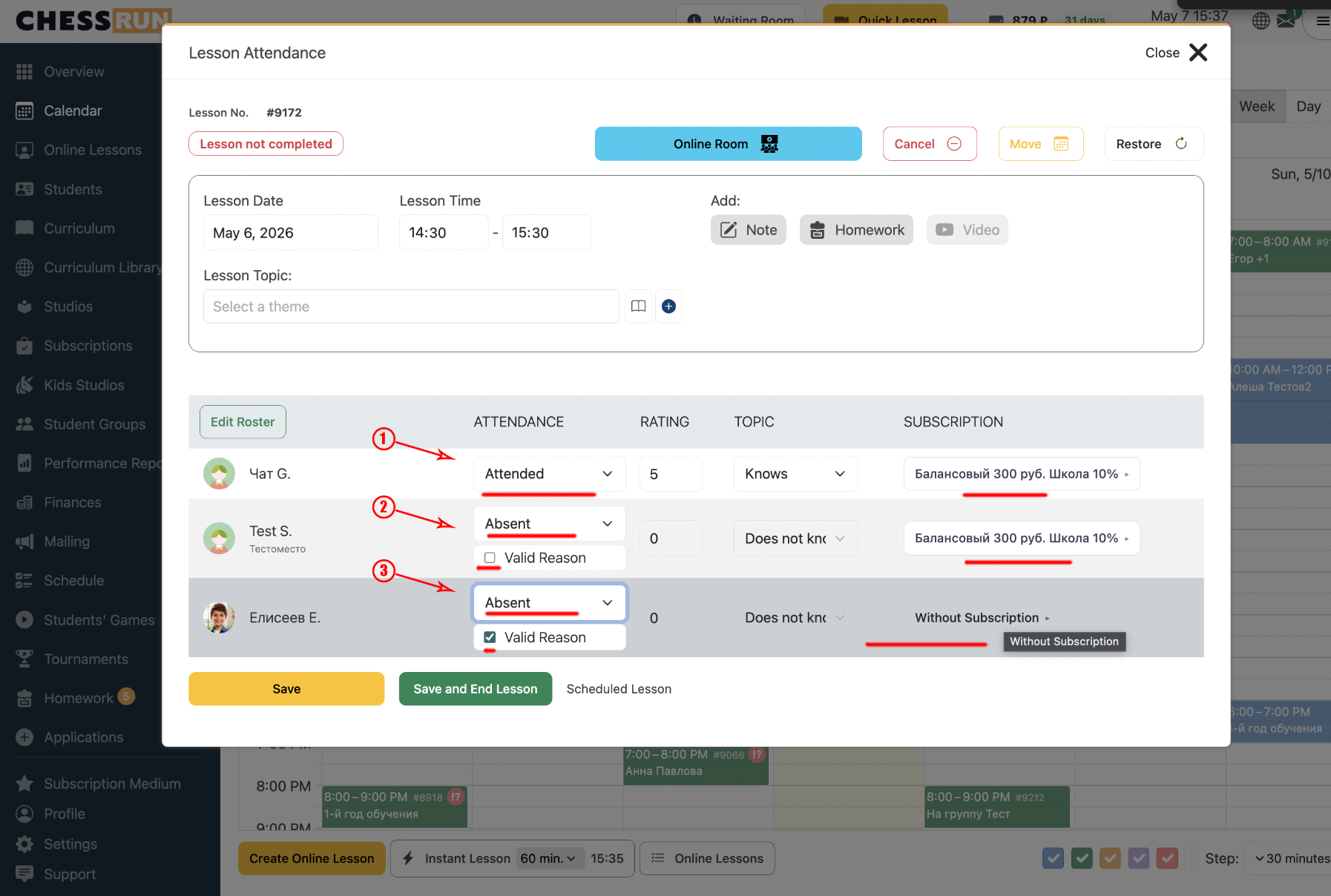Open the Overview grid icon in sidebar
The height and width of the screenshot is (896, 1331).
[x=24, y=72]
